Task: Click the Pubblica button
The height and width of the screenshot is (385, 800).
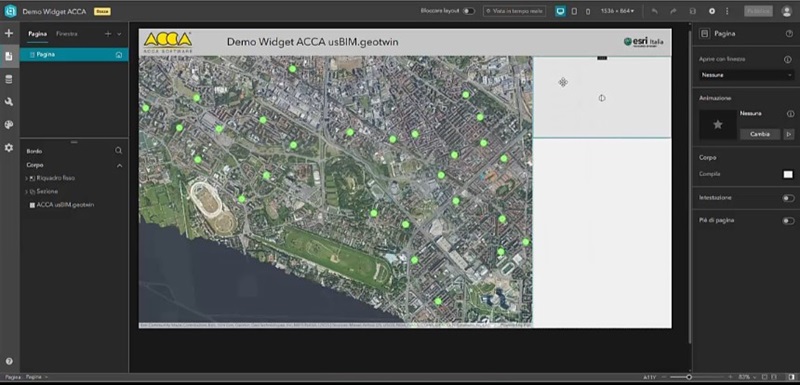Action: pyautogui.click(x=758, y=11)
